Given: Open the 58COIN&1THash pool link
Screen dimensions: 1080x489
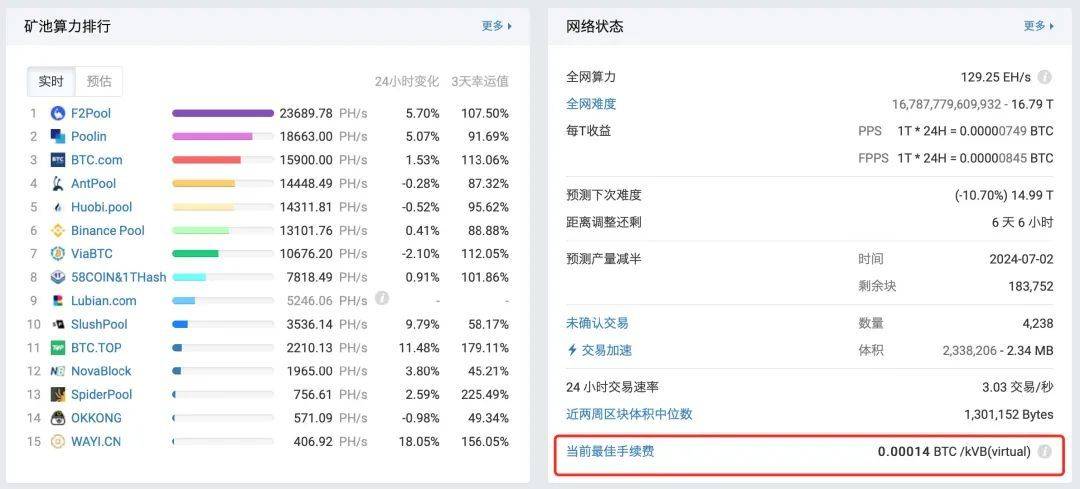Looking at the screenshot, I should click(x=118, y=278).
